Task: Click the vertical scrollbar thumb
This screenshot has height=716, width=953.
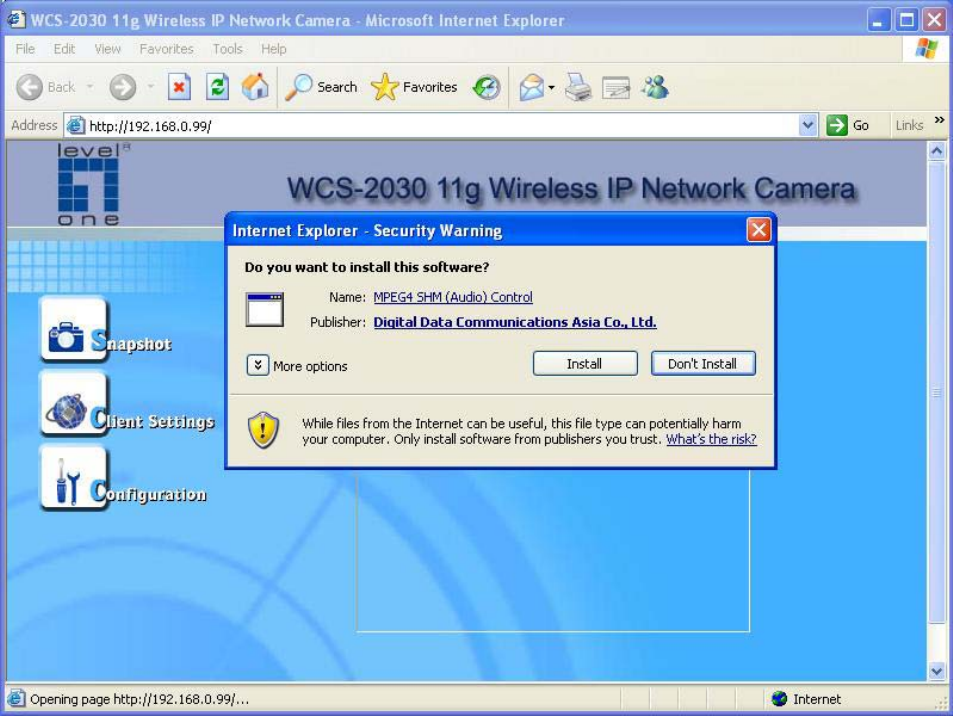Action: click(x=937, y=393)
